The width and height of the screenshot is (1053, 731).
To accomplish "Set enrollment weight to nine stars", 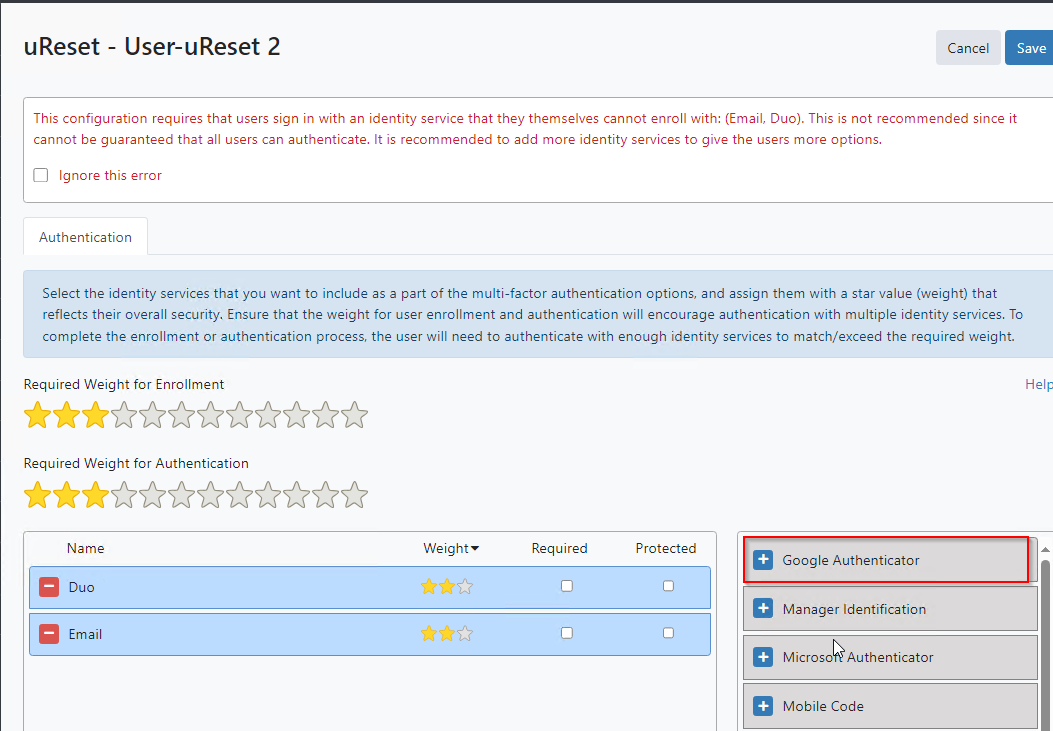I will 268,416.
